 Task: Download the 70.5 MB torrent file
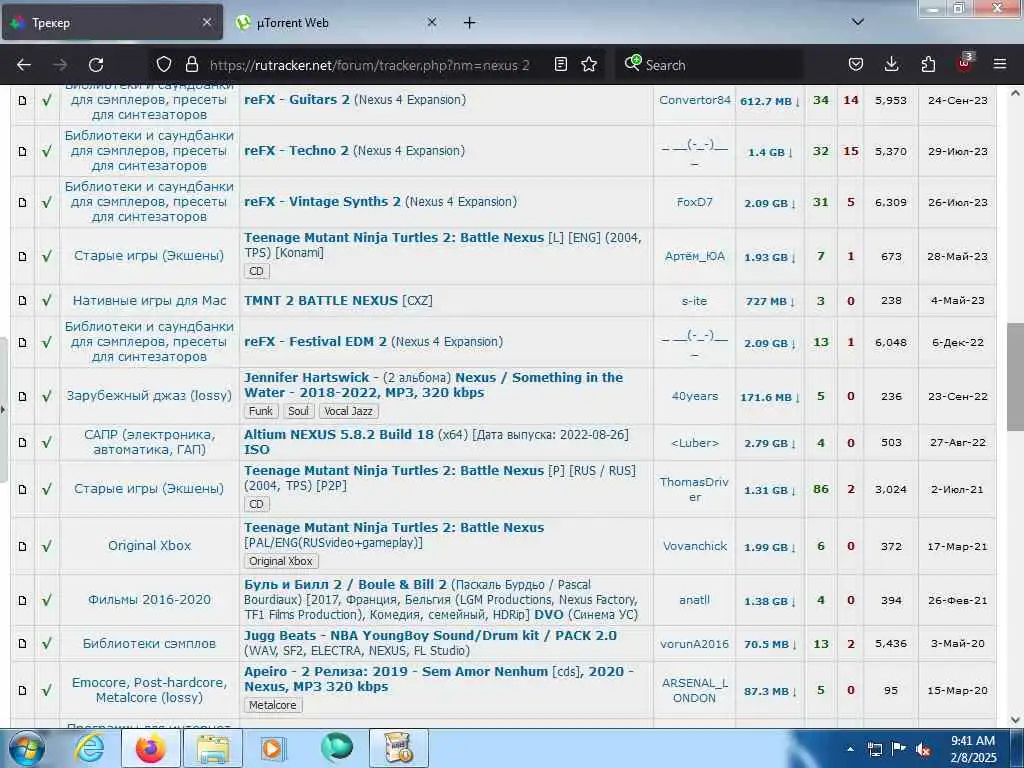click(770, 644)
